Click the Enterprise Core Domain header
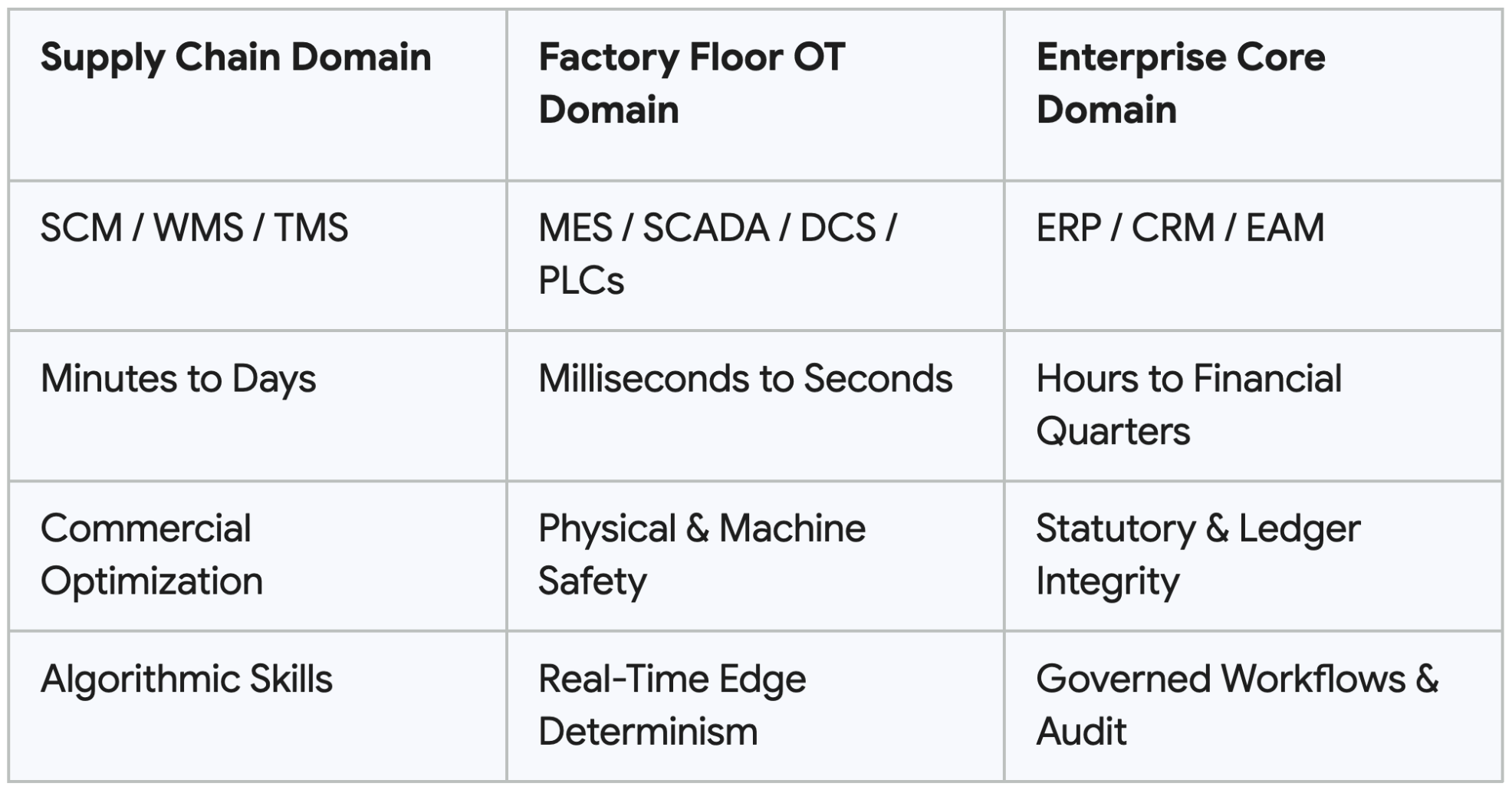The image size is (1512, 790). coord(1253,95)
